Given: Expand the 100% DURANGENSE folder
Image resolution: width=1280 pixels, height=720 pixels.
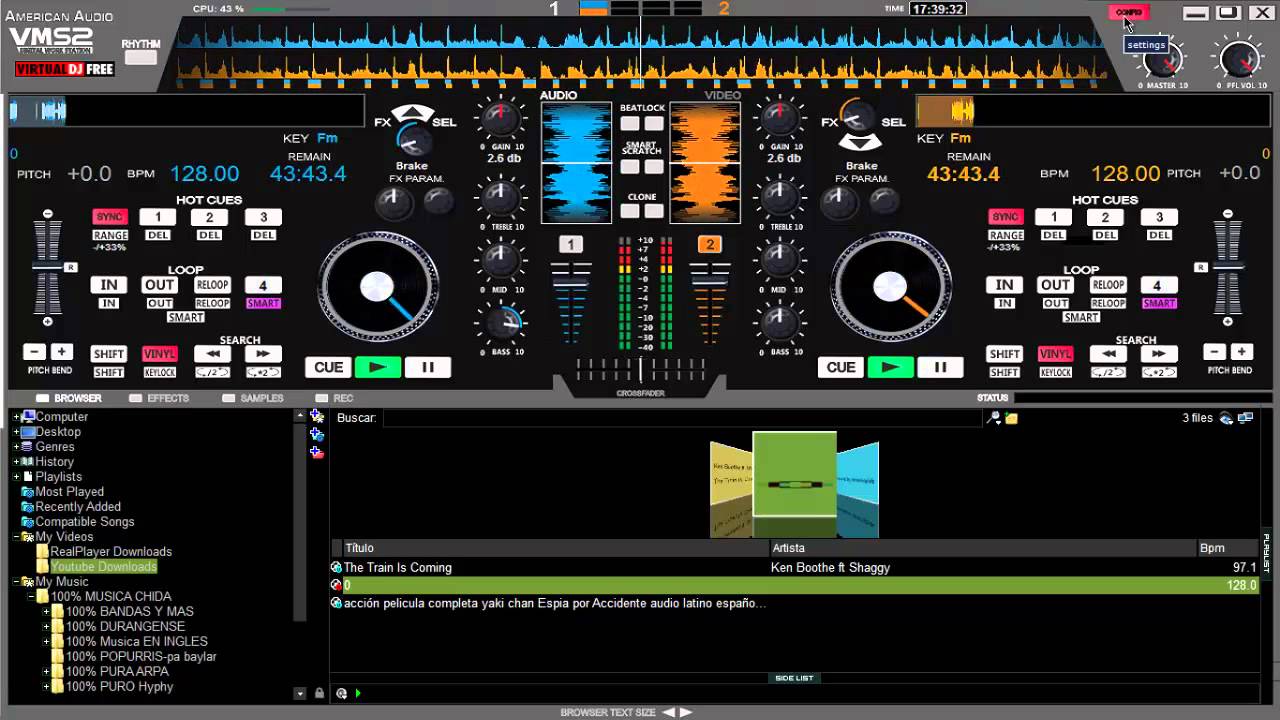Looking at the screenshot, I should tap(46, 627).
